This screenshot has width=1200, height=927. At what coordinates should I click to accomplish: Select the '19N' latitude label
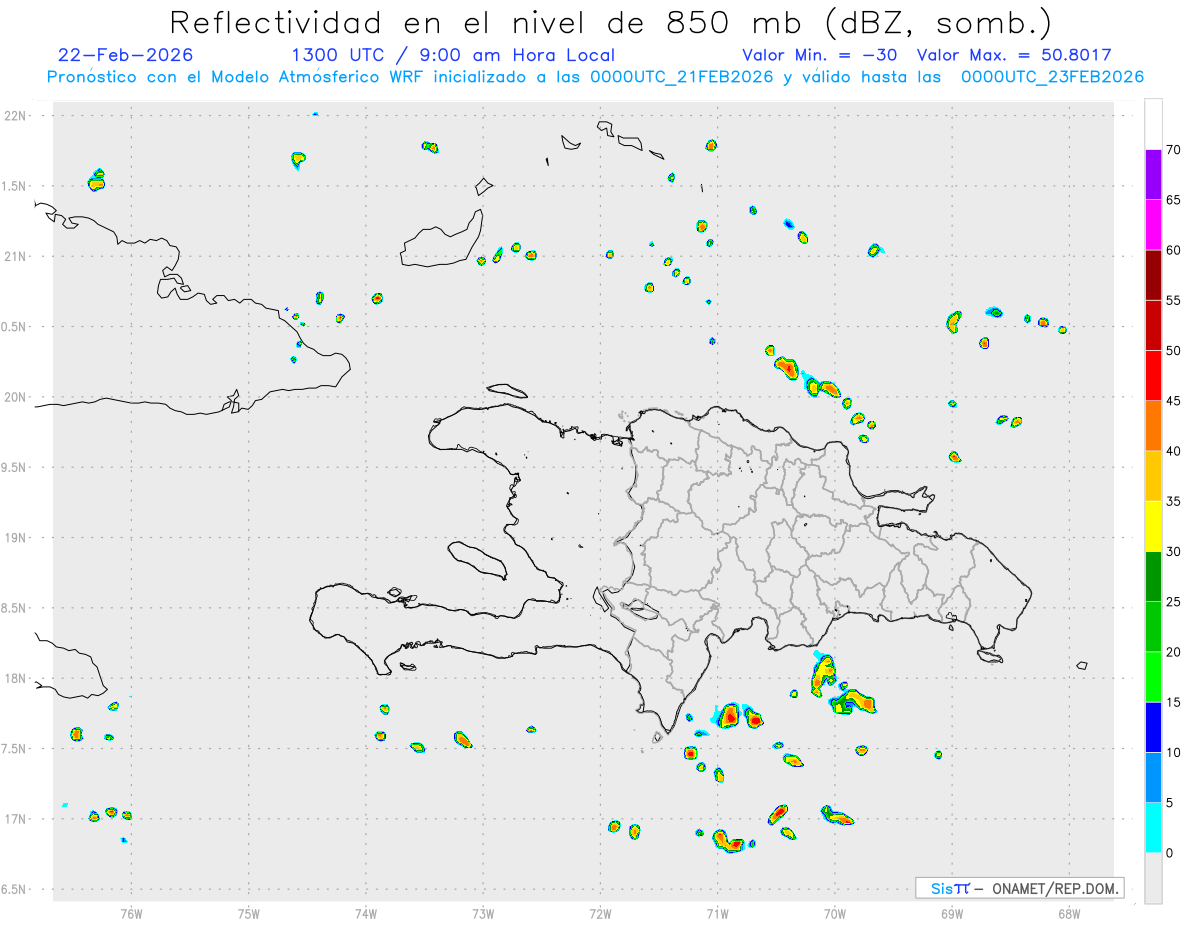coord(15,538)
